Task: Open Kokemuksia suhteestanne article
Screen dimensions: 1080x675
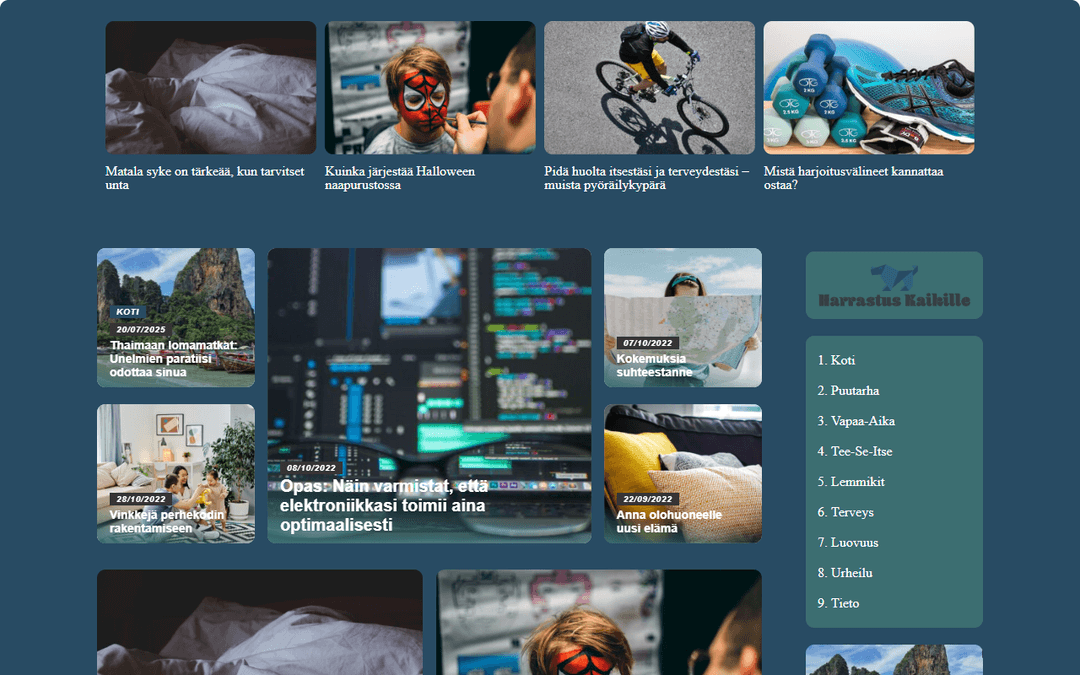Action: [x=654, y=365]
